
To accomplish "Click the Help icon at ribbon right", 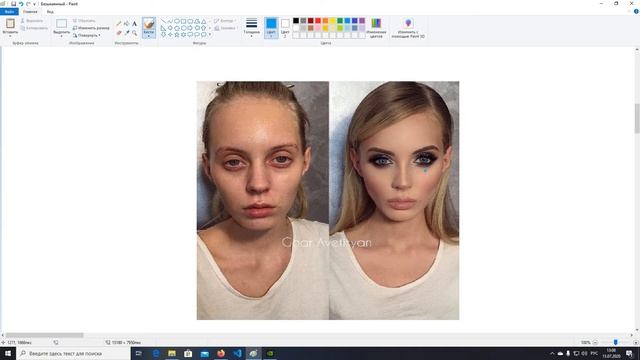I will (636, 11).
